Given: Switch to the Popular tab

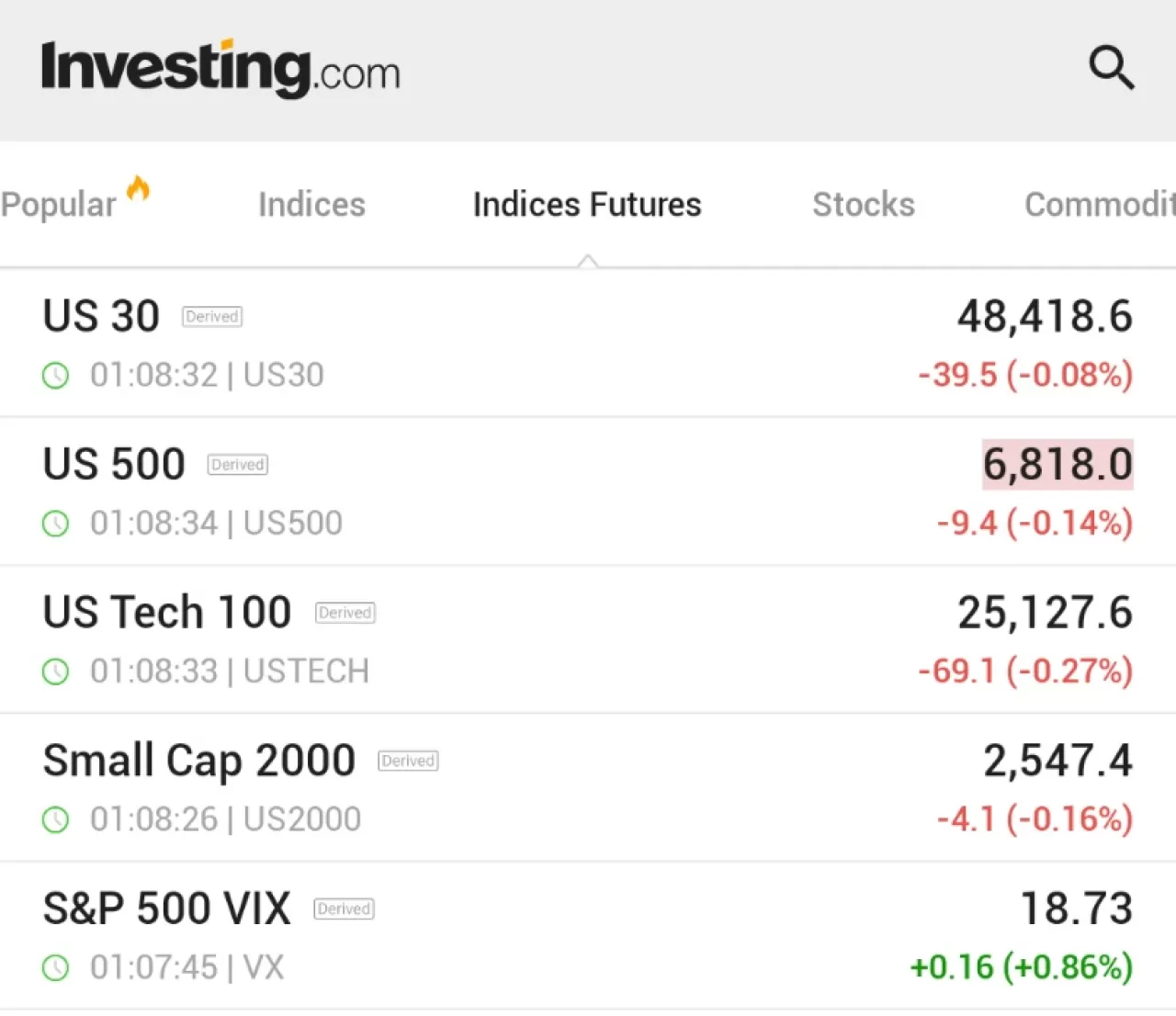Looking at the screenshot, I should click(x=59, y=205).
